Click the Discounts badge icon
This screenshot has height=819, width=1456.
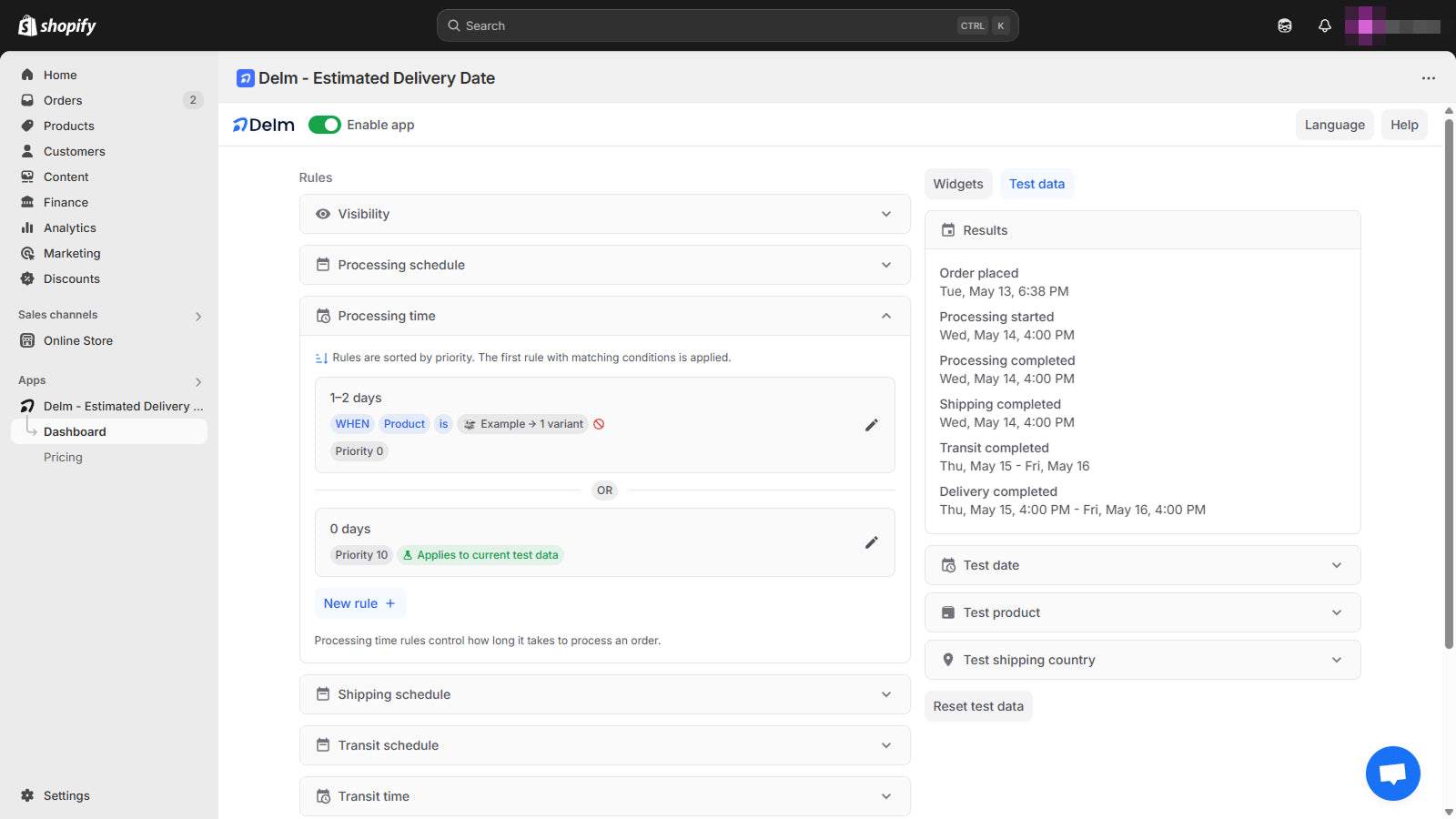tap(27, 278)
